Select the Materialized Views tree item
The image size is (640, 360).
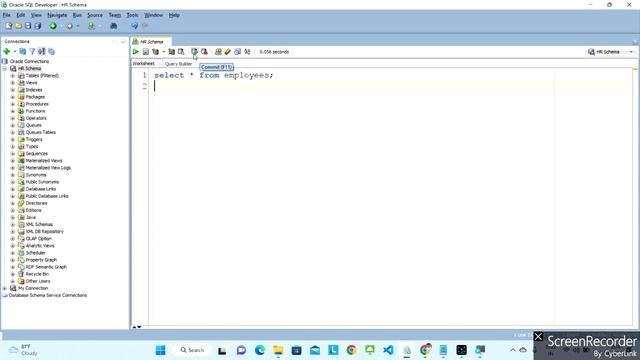44,160
